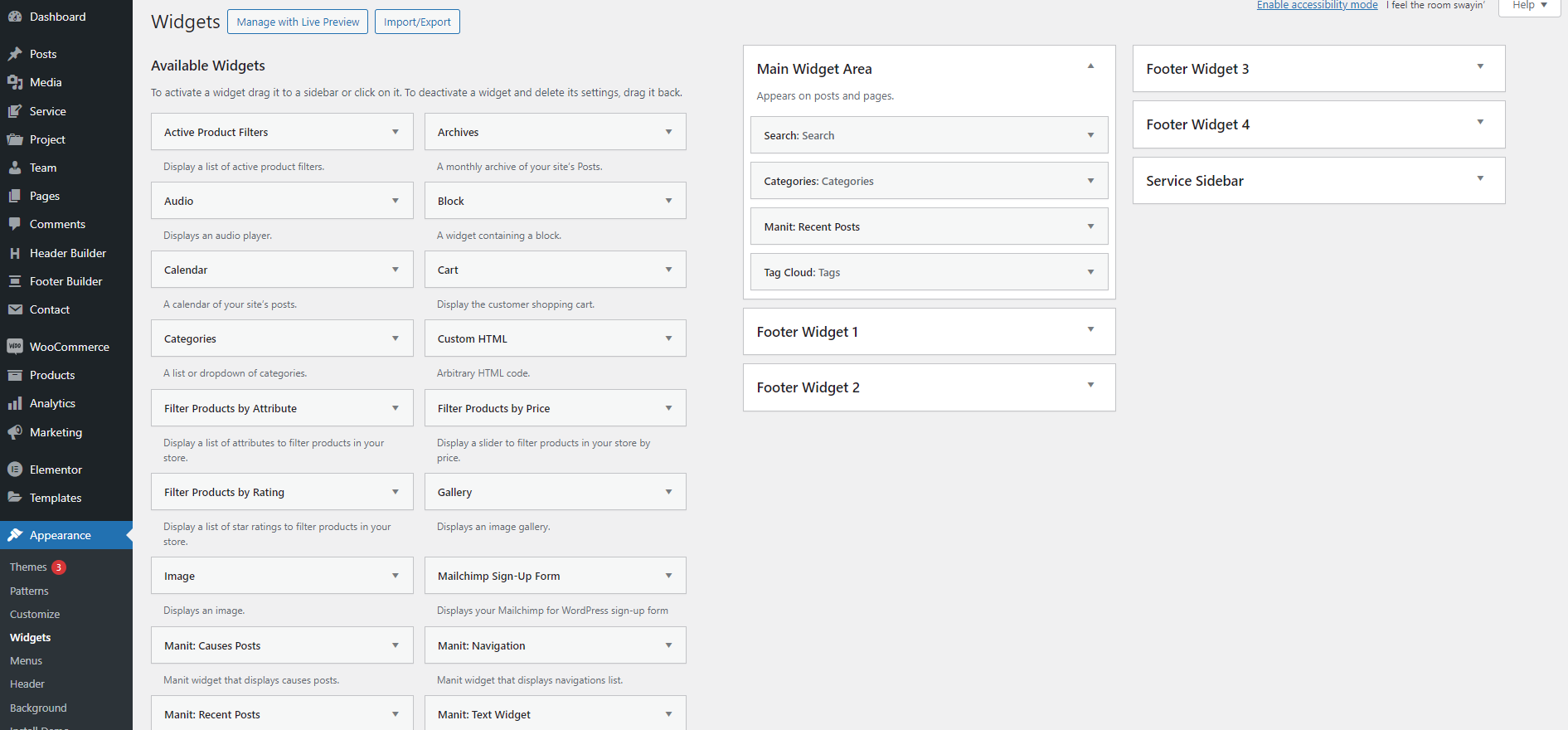Viewport: 1568px width, 730px height.
Task: Click the WooCommerce icon in sidebar
Action: [15, 347]
